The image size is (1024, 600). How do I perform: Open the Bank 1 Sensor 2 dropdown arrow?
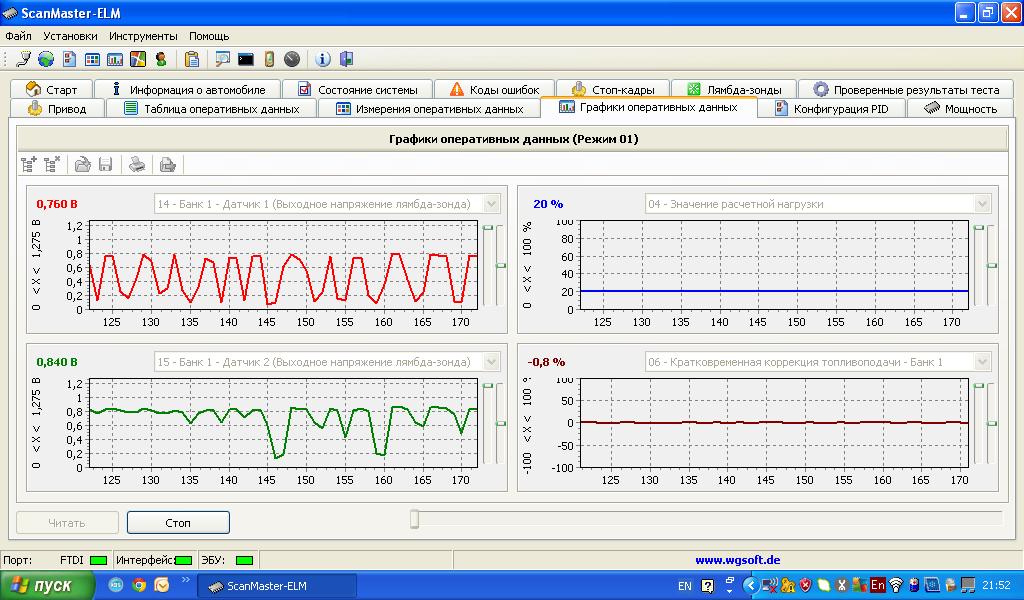click(491, 362)
